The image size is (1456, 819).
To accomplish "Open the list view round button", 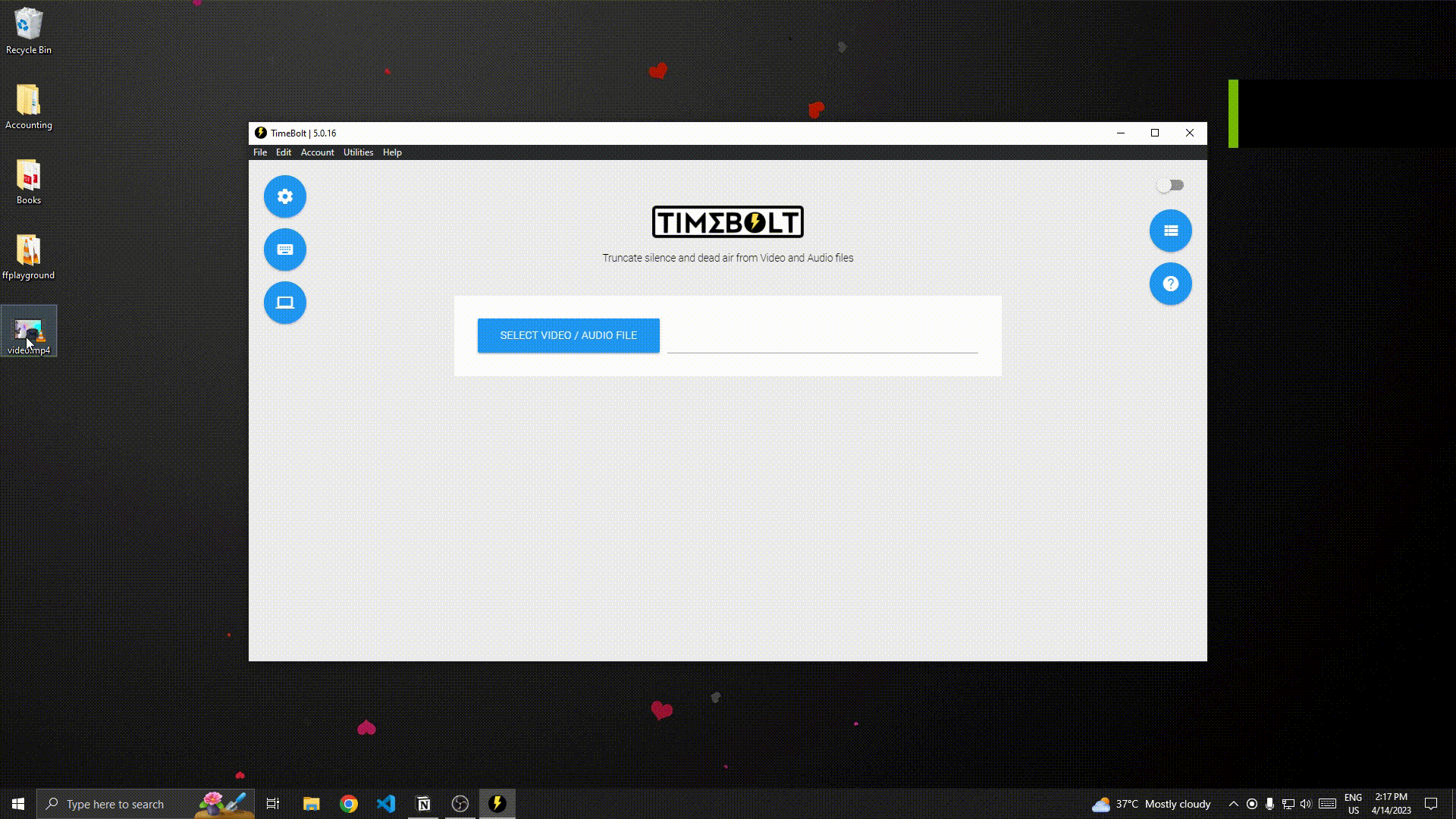I will pyautogui.click(x=1170, y=231).
